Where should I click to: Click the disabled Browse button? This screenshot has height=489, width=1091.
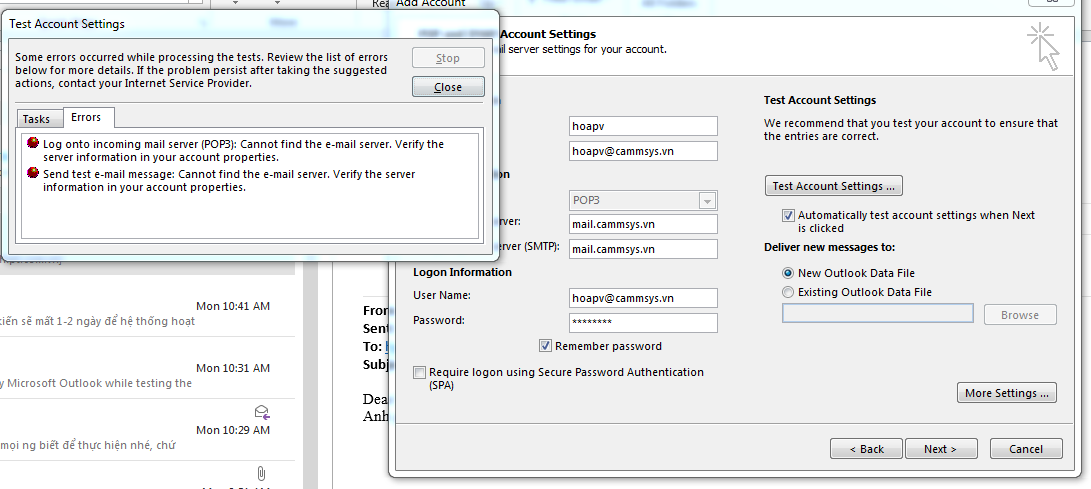pos(1020,314)
